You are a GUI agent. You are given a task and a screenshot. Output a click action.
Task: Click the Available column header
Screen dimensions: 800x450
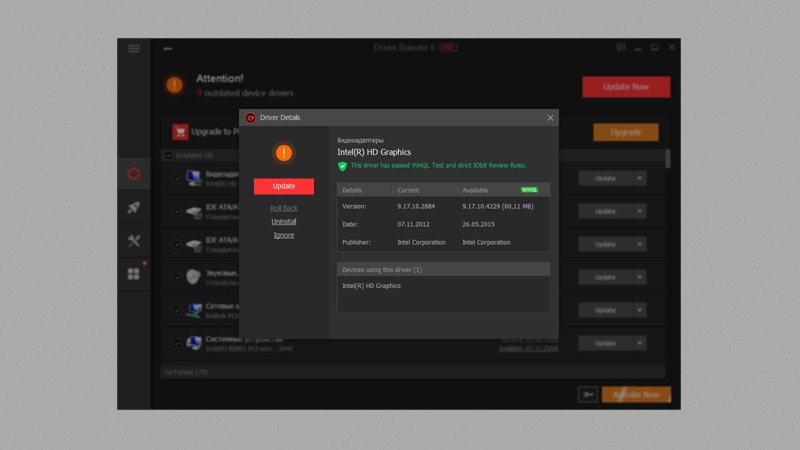coord(475,190)
